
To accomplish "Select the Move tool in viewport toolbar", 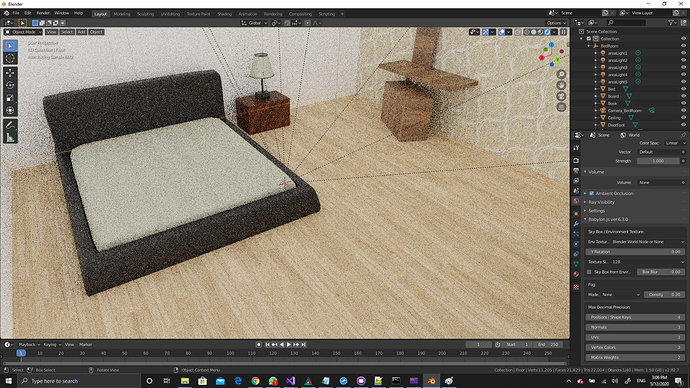I will click(x=10, y=73).
